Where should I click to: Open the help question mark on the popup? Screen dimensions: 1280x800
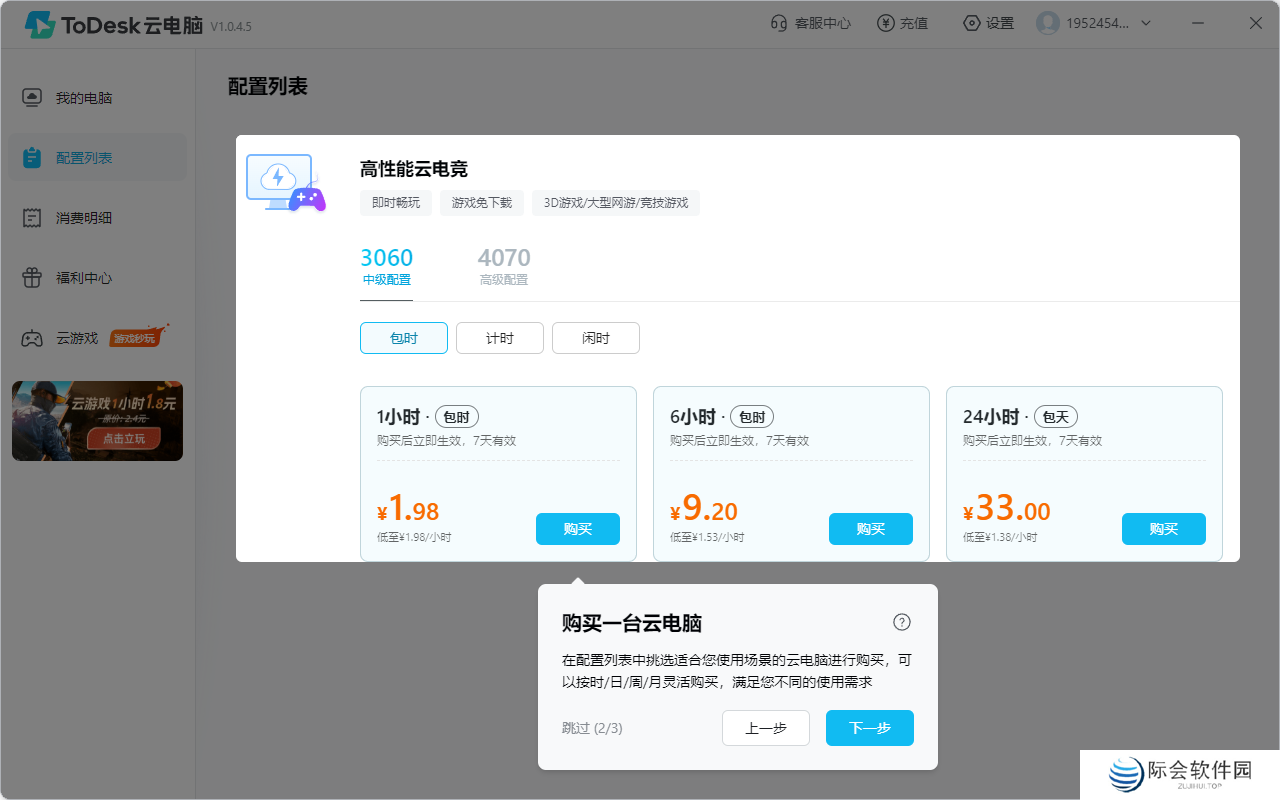(x=902, y=622)
